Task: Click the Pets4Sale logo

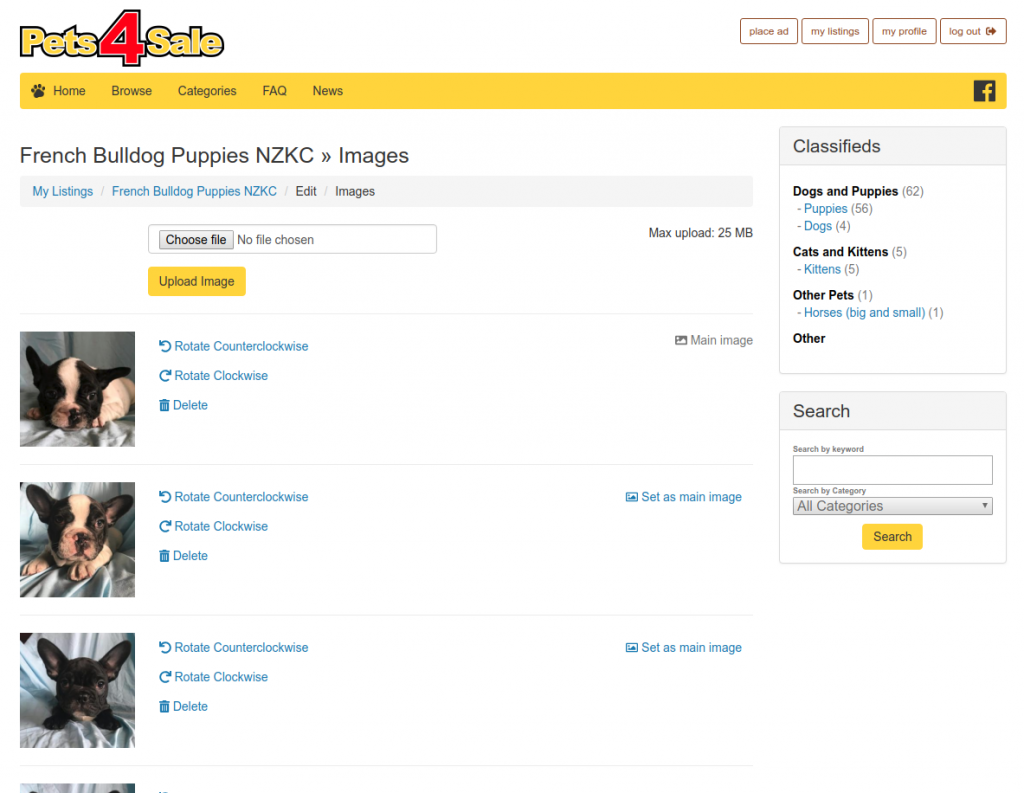Action: click(x=122, y=37)
